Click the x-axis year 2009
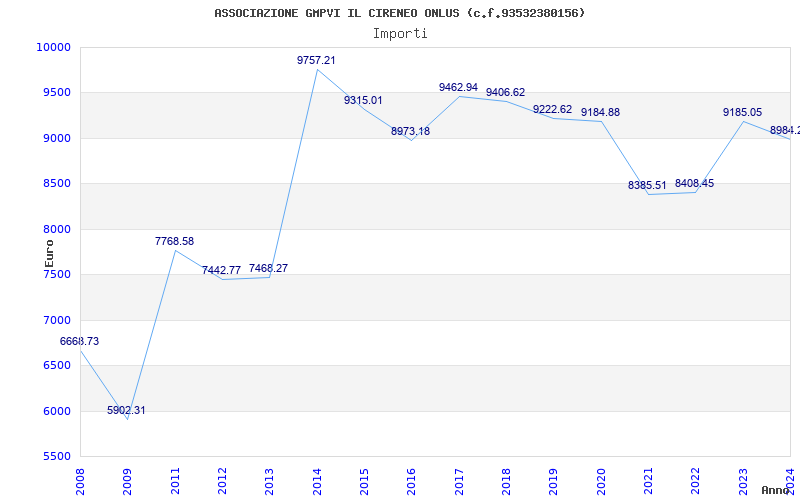 click(128, 482)
